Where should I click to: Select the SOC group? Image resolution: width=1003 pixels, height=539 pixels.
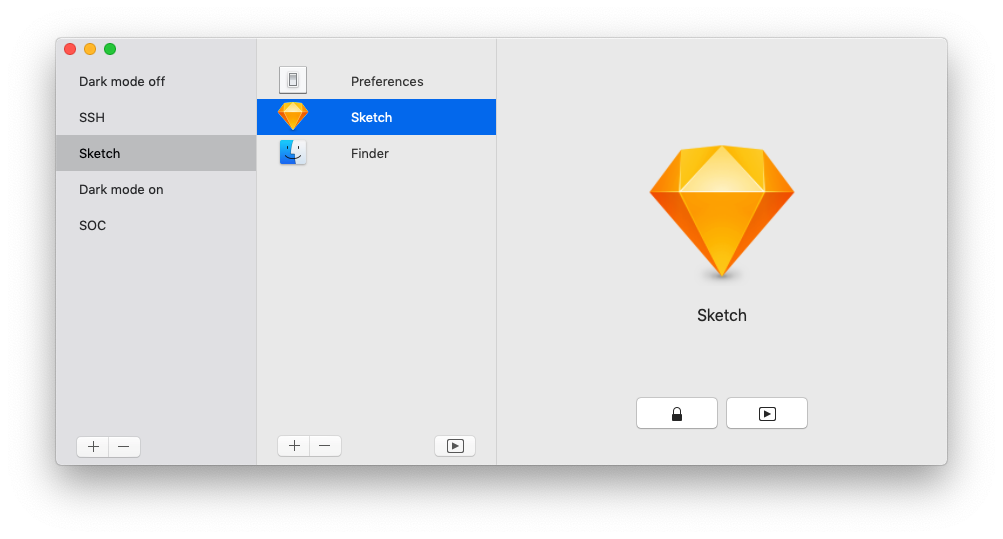(156, 225)
